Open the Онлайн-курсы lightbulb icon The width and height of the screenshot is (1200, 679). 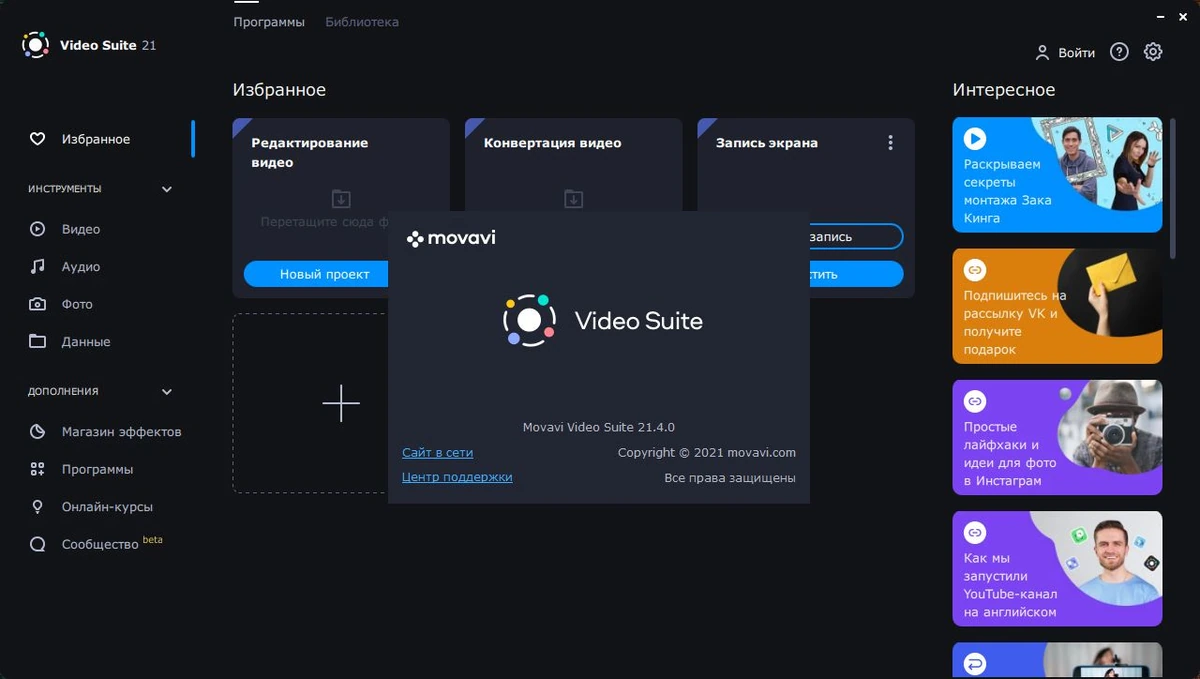[x=37, y=507]
